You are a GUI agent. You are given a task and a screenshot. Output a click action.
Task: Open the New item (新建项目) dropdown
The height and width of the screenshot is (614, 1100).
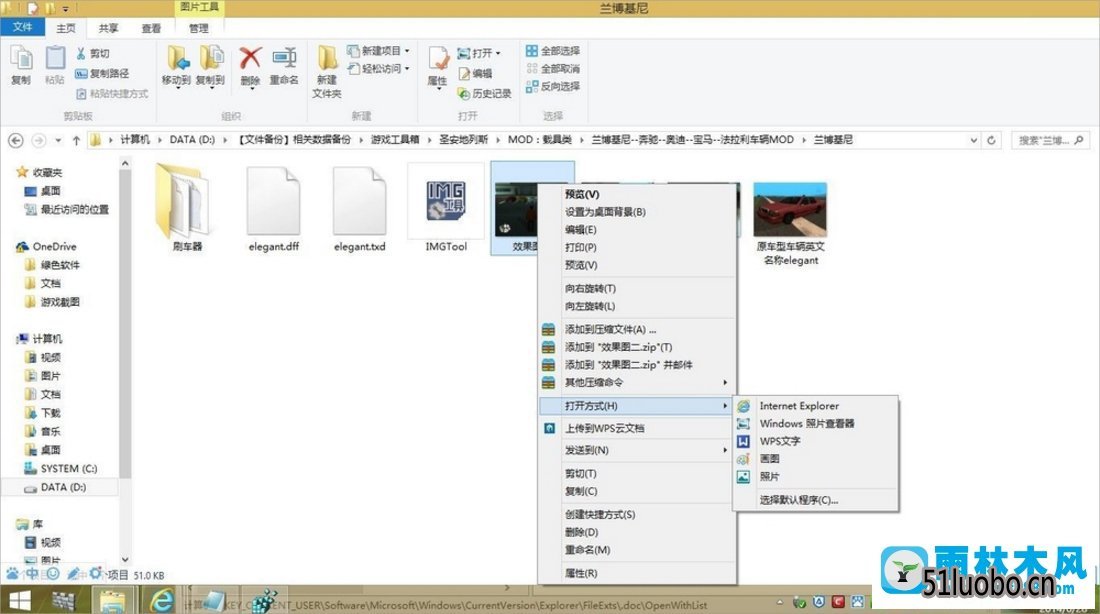point(378,51)
